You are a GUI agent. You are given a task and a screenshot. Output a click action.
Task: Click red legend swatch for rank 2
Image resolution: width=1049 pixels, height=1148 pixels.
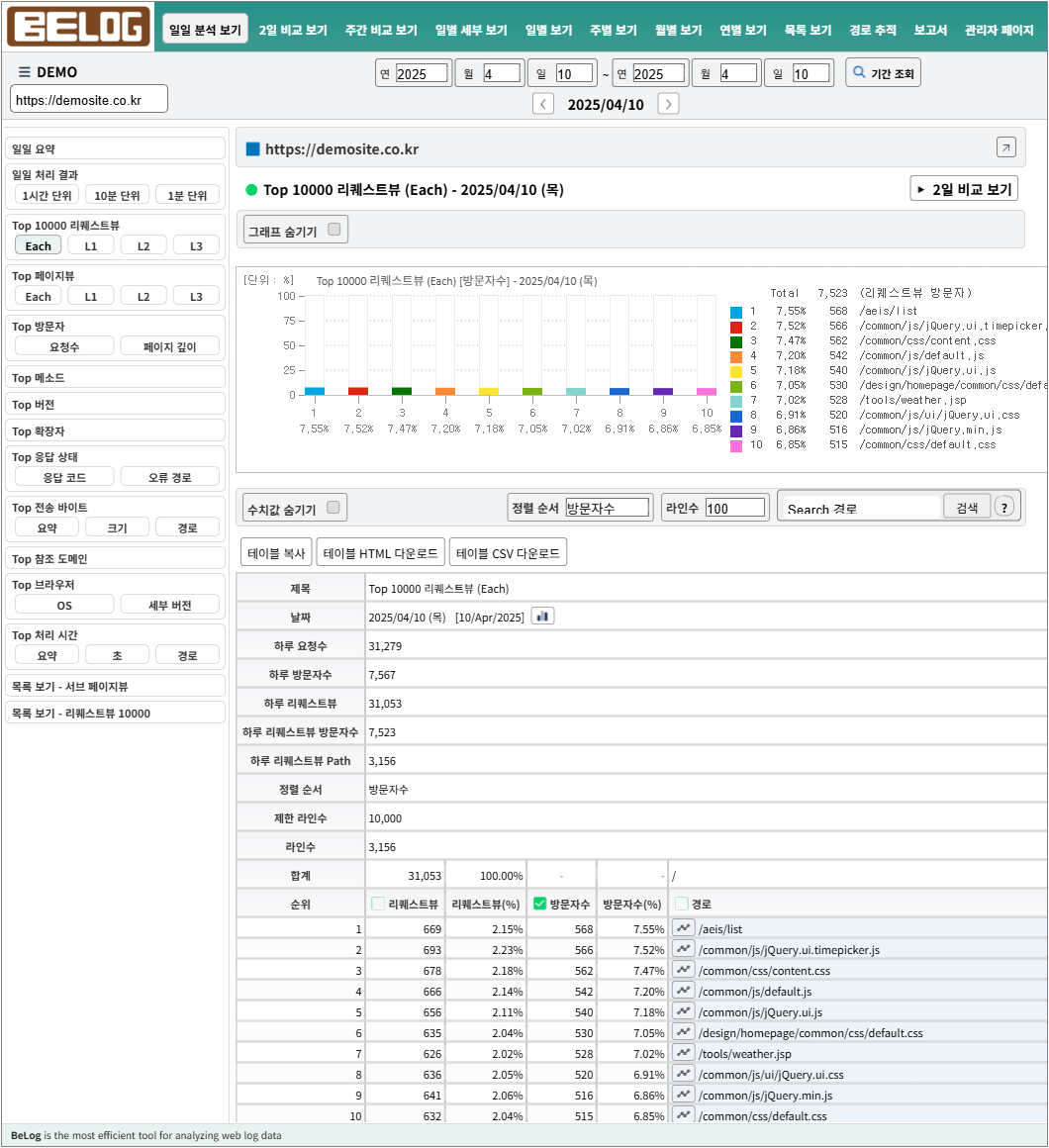736,327
